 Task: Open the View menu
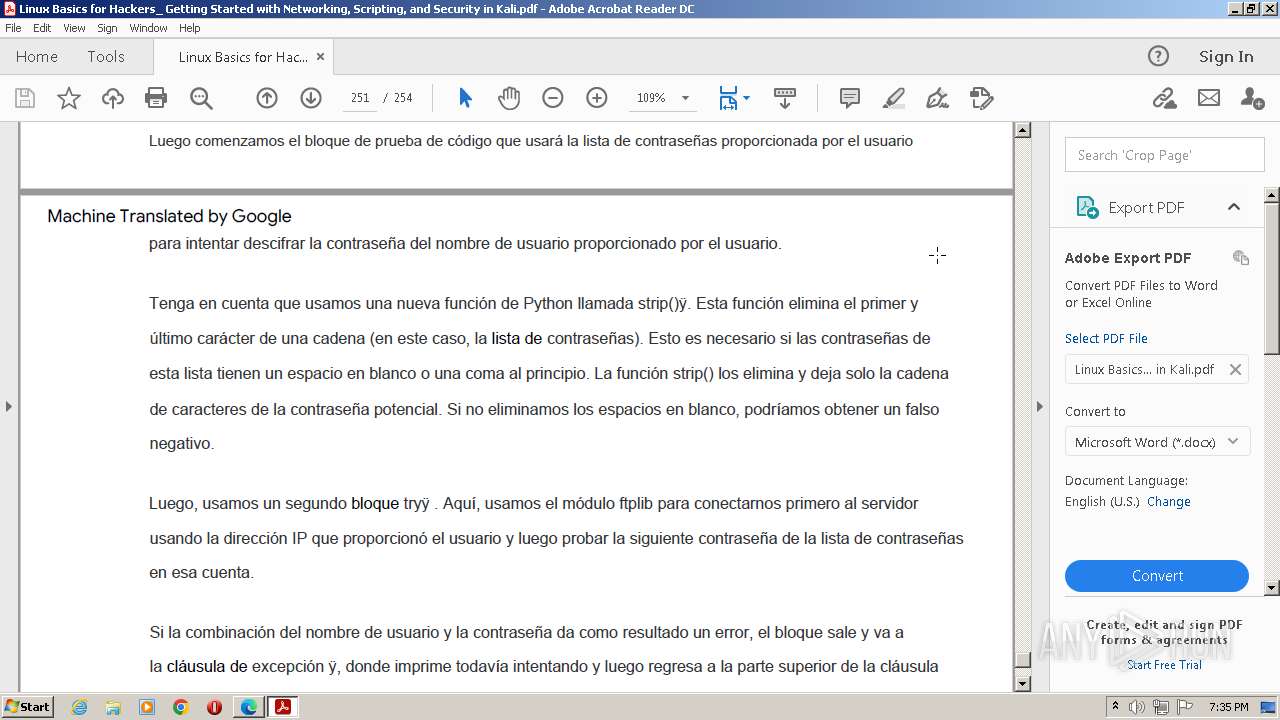coord(74,28)
